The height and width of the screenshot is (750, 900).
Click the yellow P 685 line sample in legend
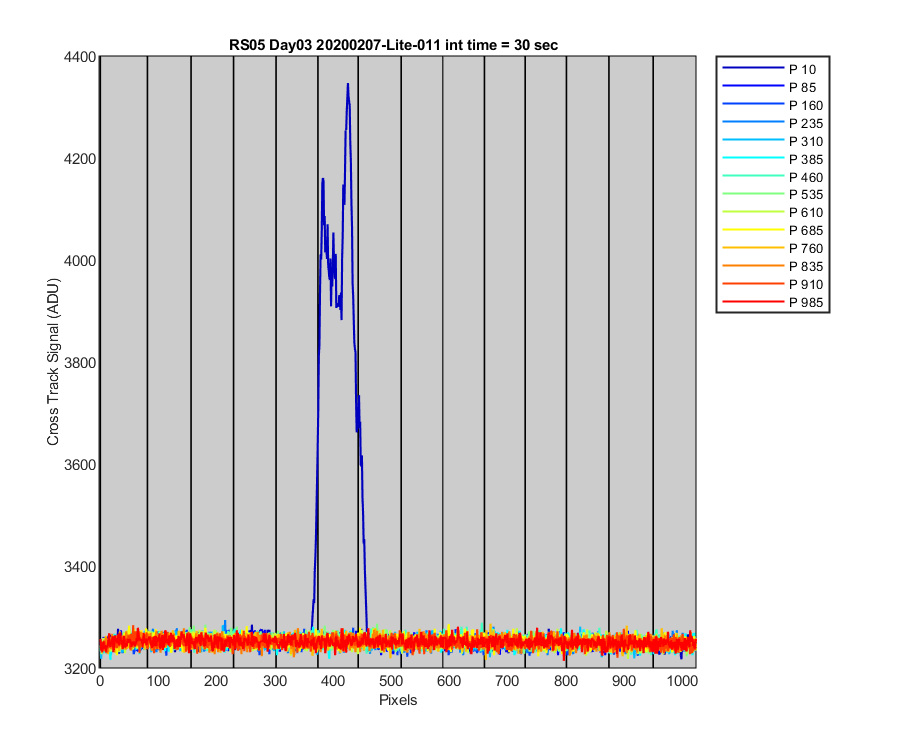pyautogui.click(x=753, y=230)
